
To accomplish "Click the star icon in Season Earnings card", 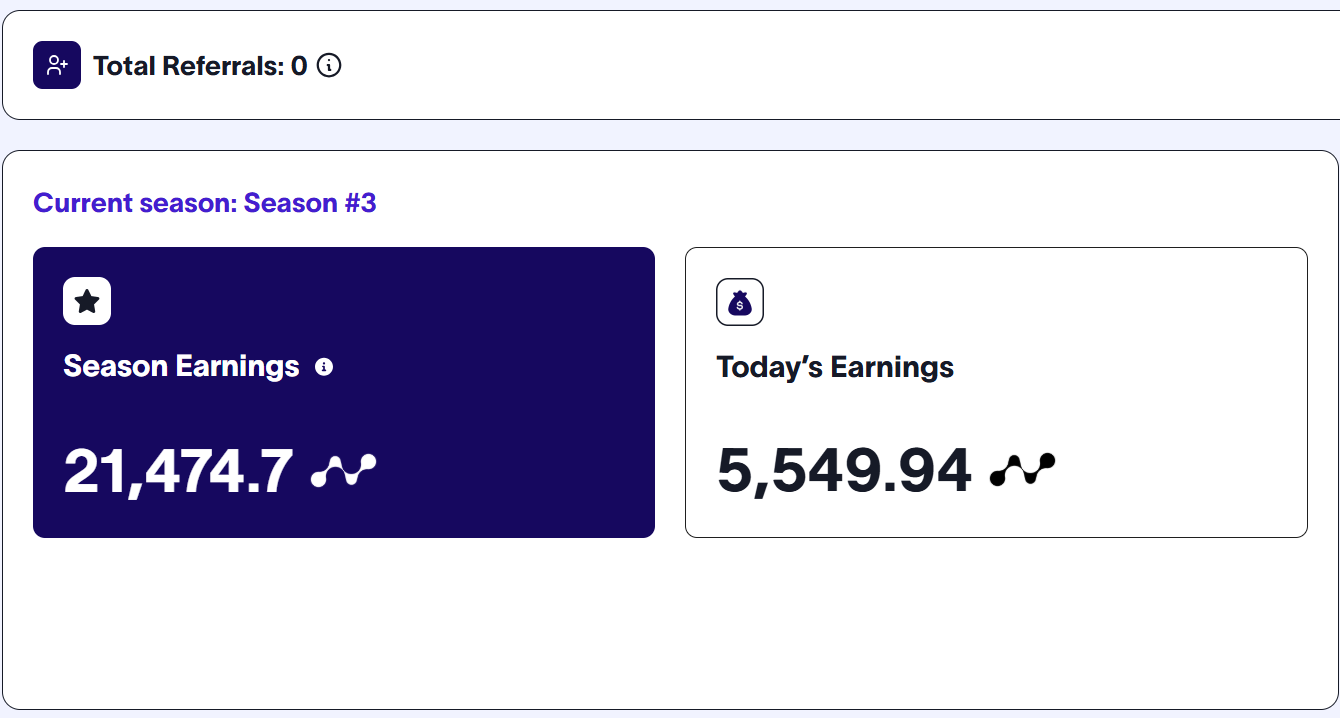I will pos(87,301).
